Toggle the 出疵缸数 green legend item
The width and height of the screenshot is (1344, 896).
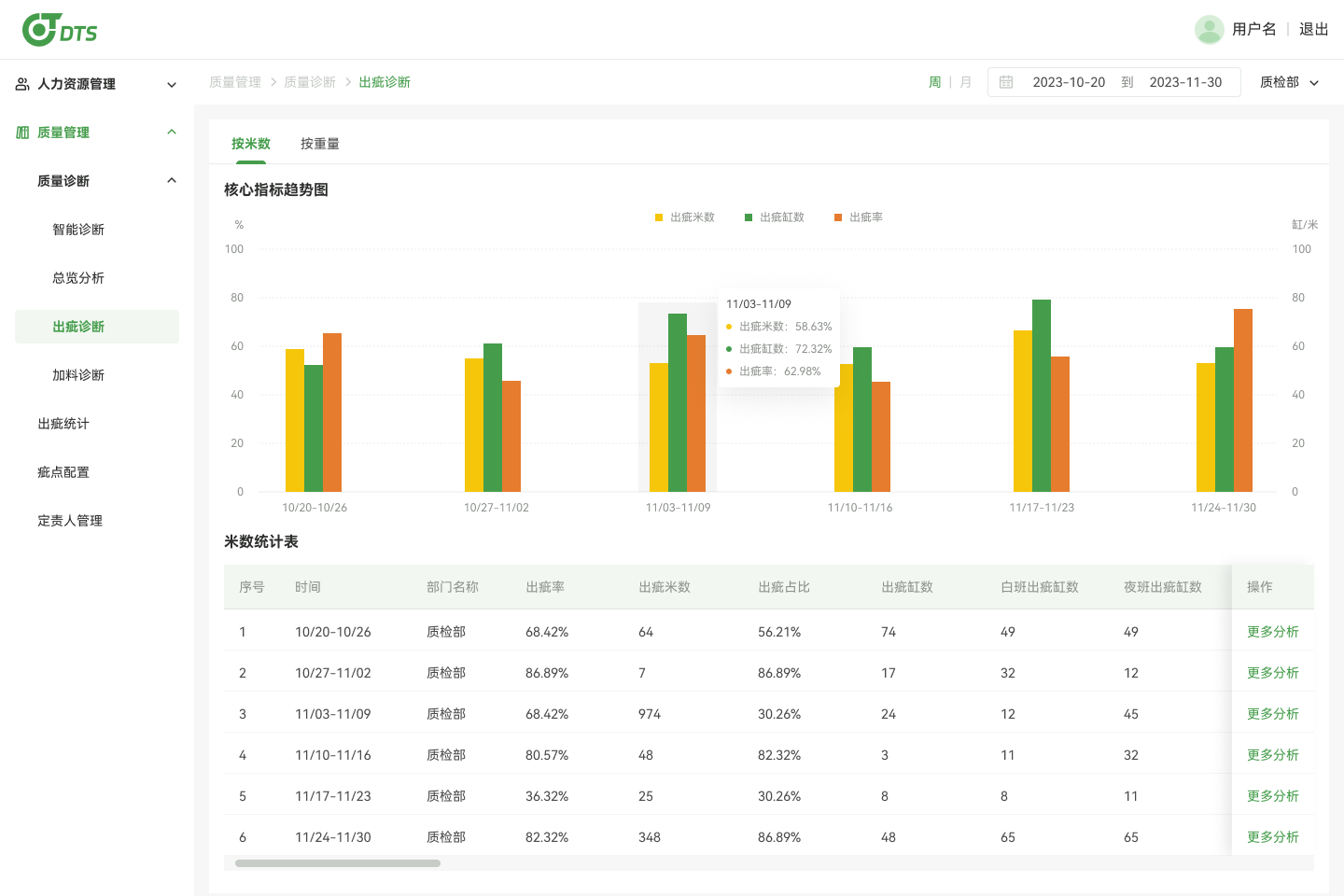774,217
